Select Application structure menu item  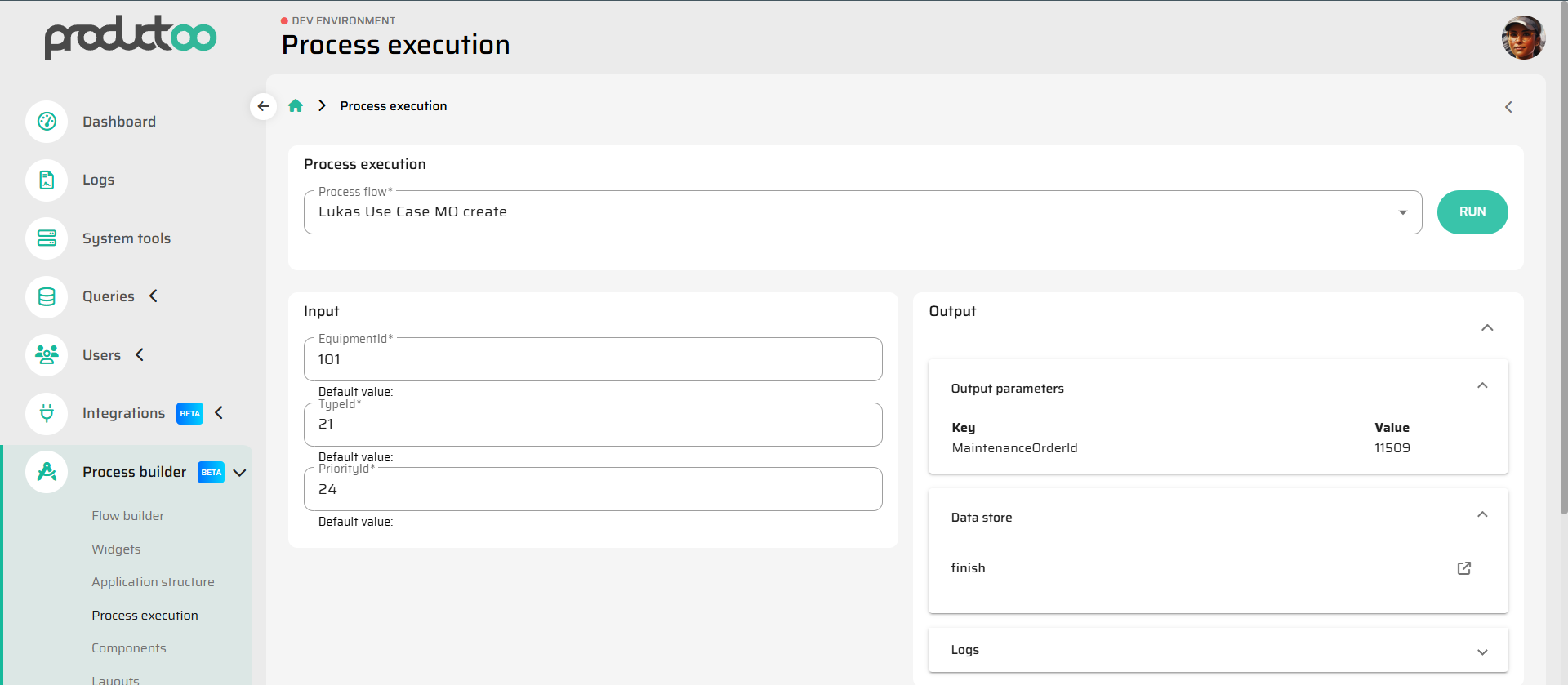(153, 582)
